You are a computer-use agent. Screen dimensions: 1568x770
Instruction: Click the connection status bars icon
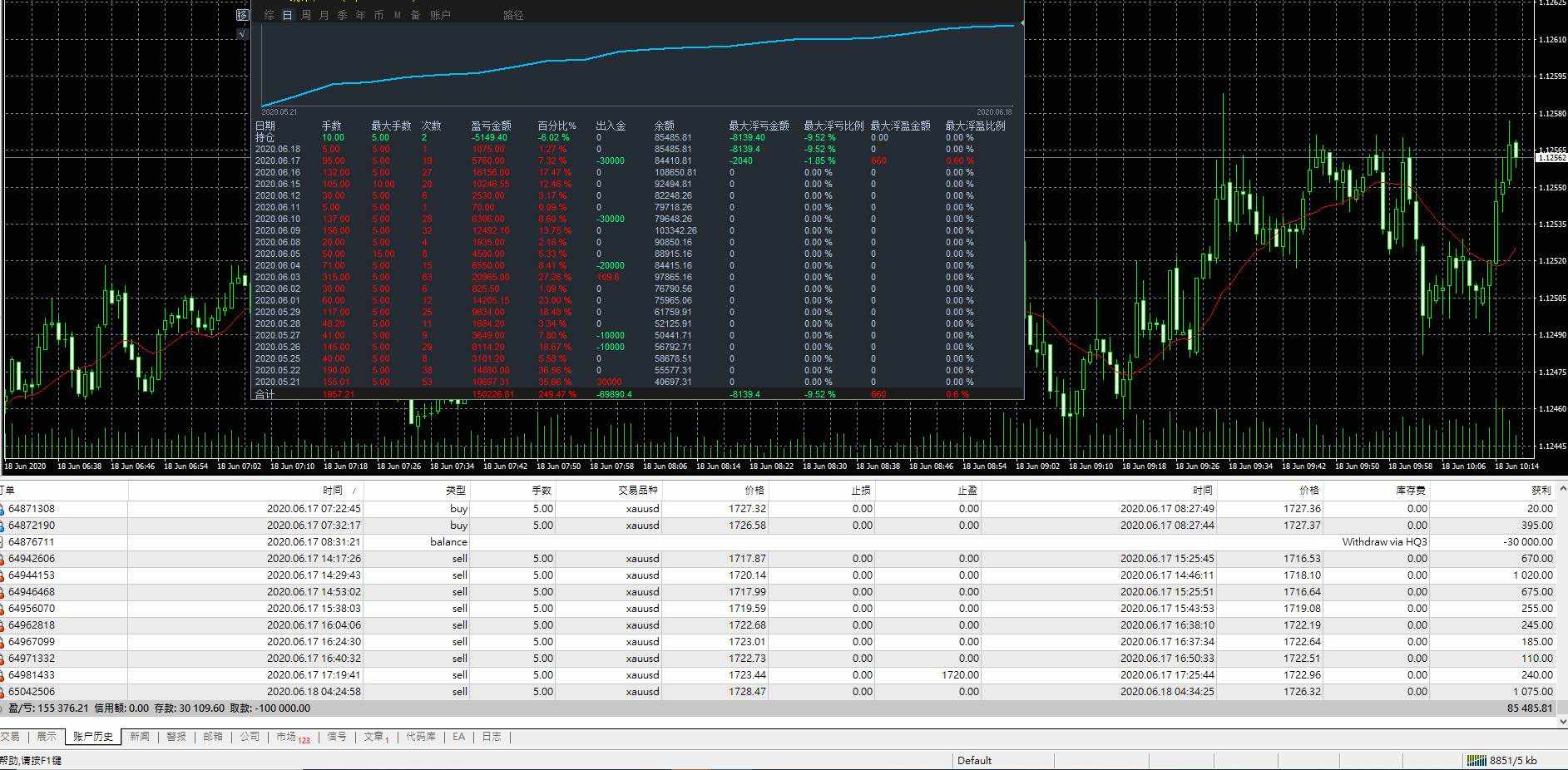1476,760
